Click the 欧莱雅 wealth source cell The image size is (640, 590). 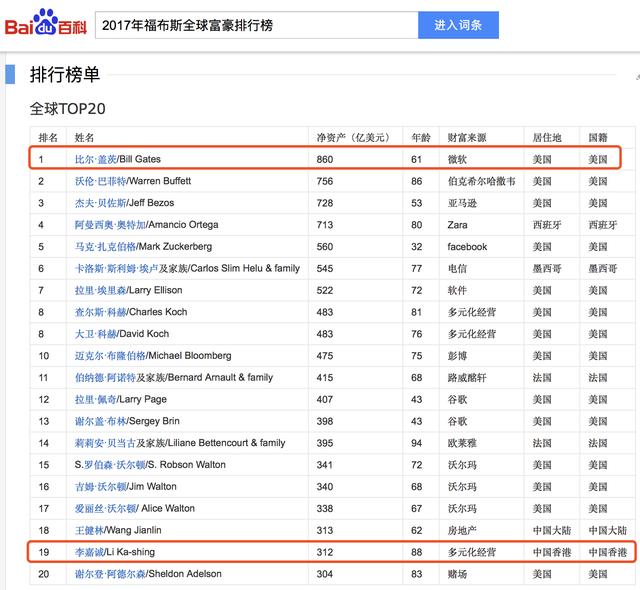click(462, 443)
